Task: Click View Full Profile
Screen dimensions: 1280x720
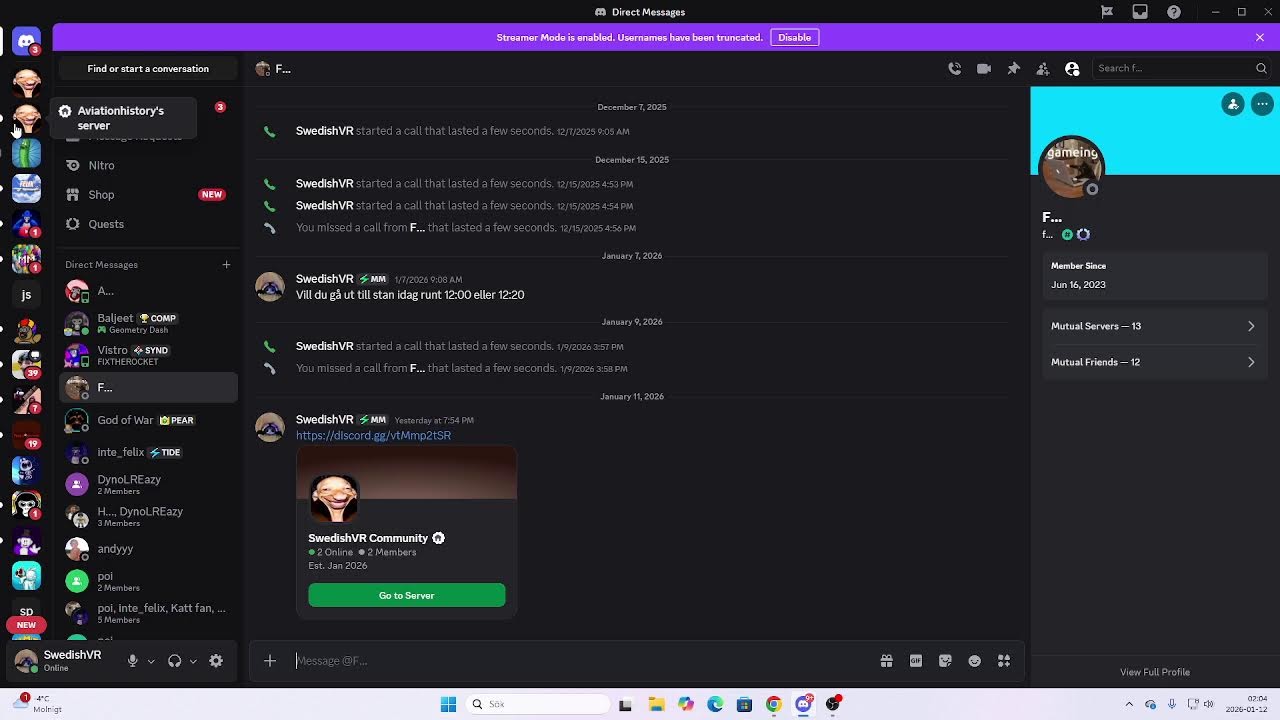Action: pyautogui.click(x=1155, y=672)
